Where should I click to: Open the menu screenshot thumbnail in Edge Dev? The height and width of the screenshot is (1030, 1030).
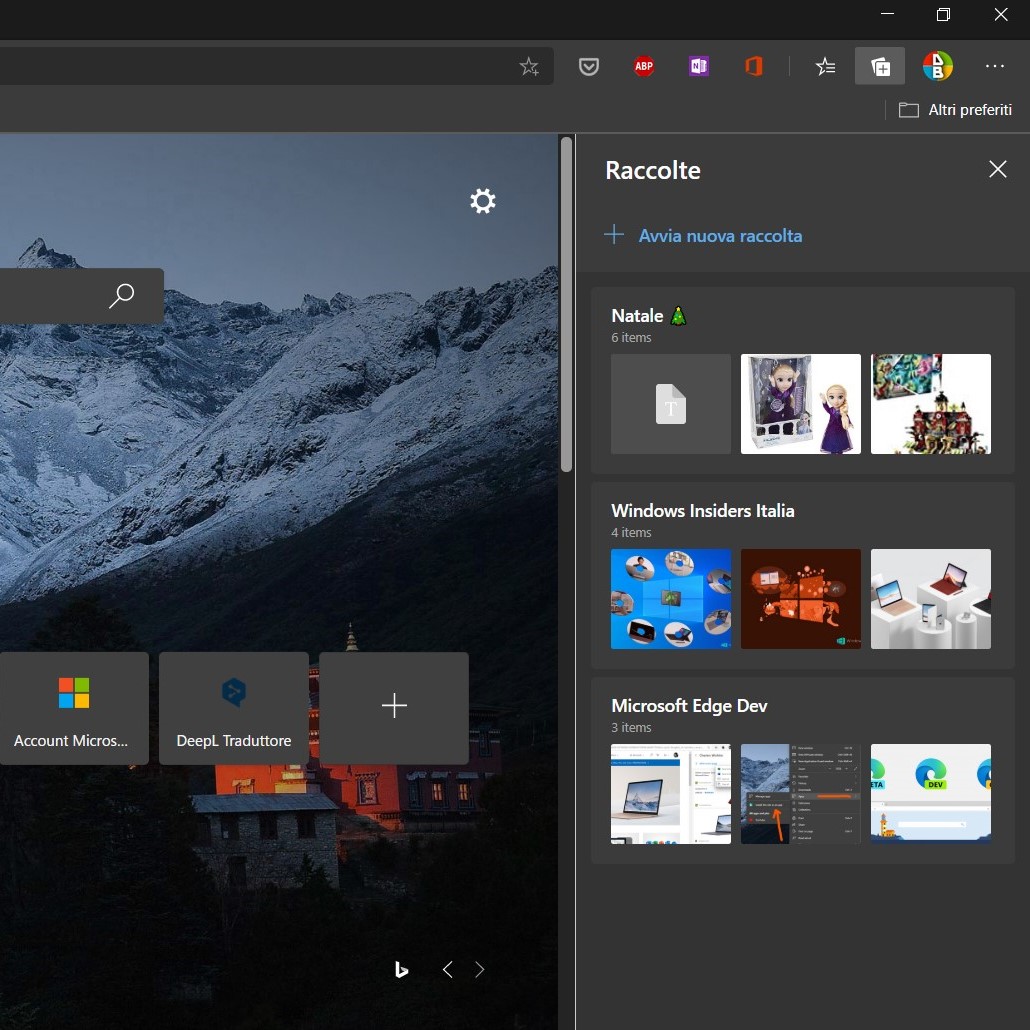click(x=801, y=794)
